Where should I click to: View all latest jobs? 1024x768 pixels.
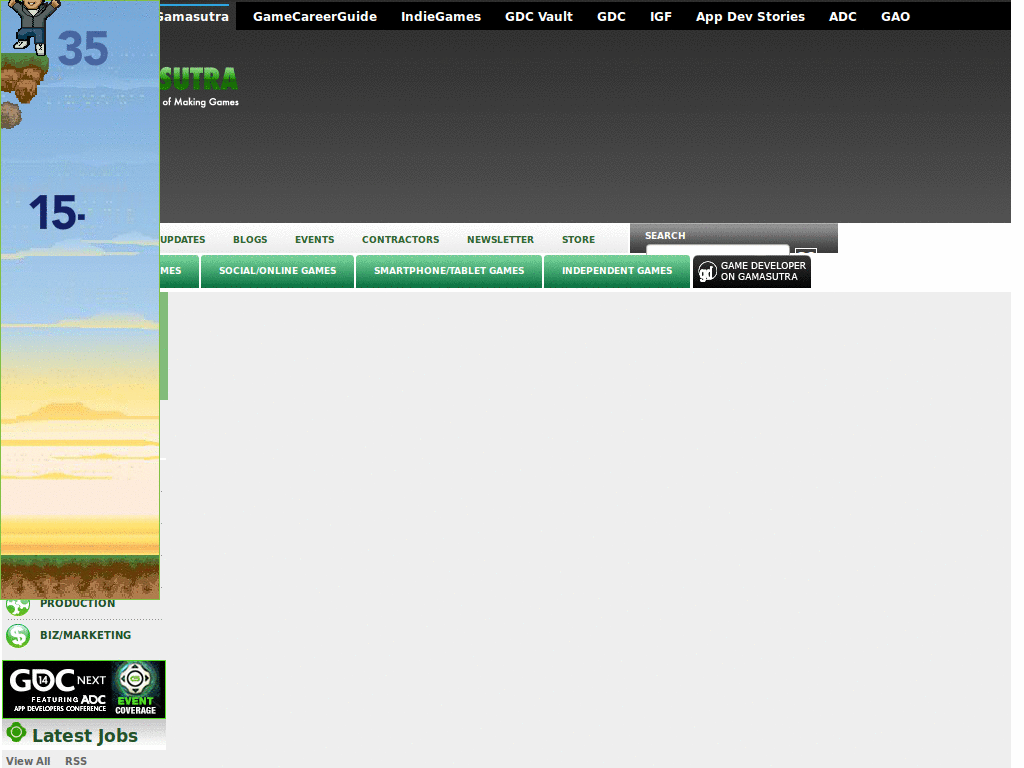28,761
